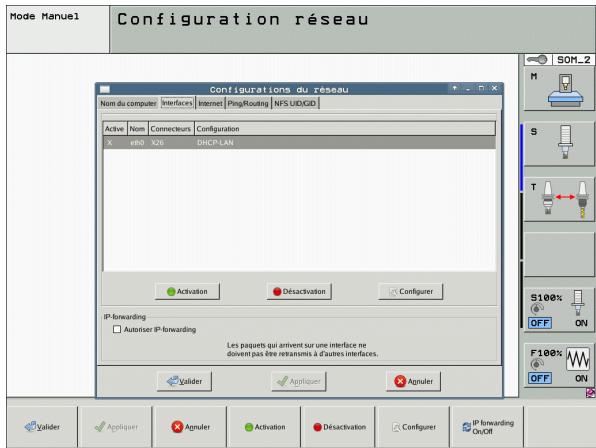
Task: Click the Configurer button in the dialog
Action: [x=411, y=291]
